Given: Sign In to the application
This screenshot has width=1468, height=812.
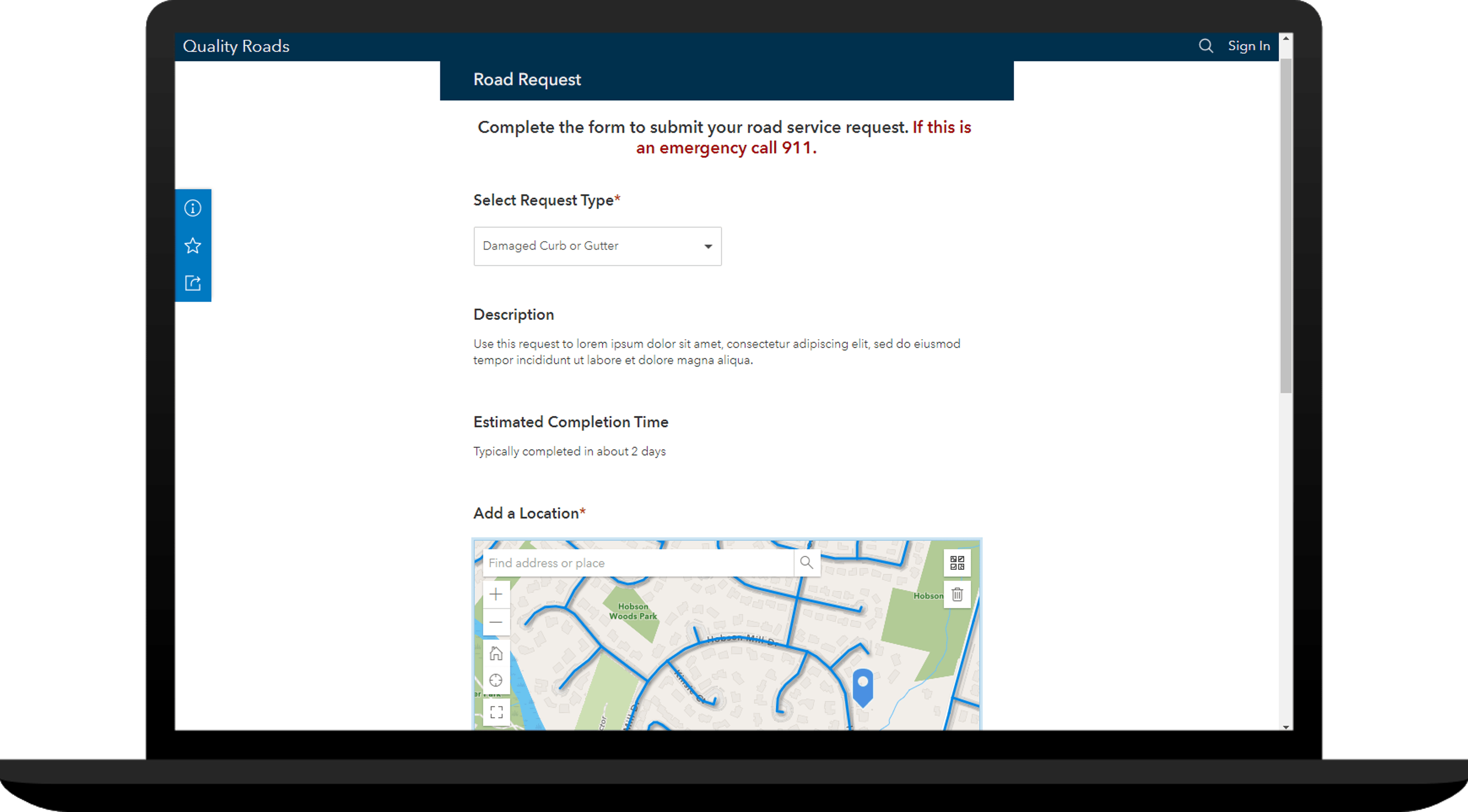Looking at the screenshot, I should pos(1248,46).
